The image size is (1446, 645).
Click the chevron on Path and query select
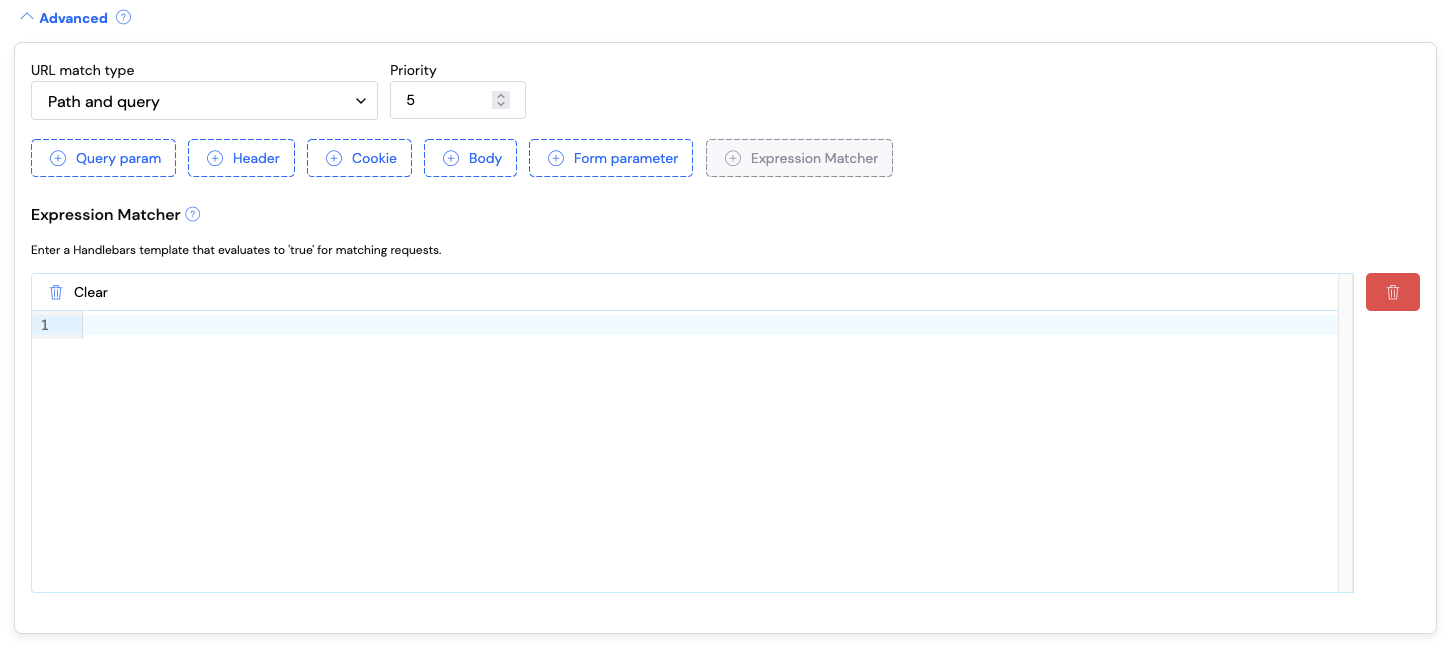pyautogui.click(x=361, y=100)
